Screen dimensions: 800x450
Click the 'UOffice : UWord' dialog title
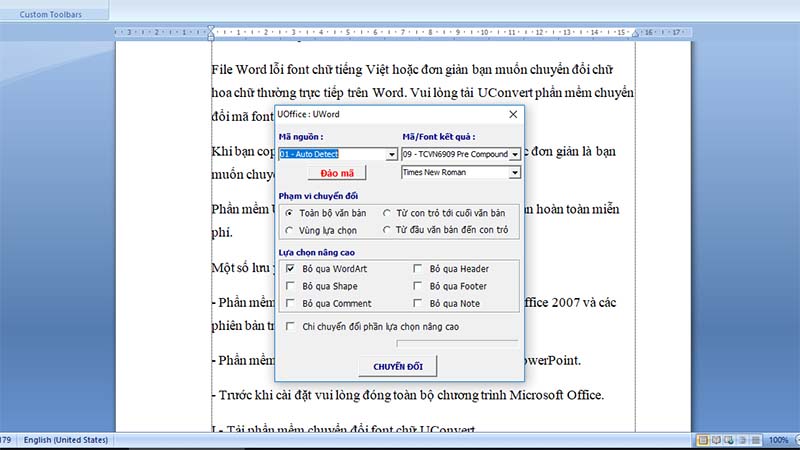click(x=308, y=114)
